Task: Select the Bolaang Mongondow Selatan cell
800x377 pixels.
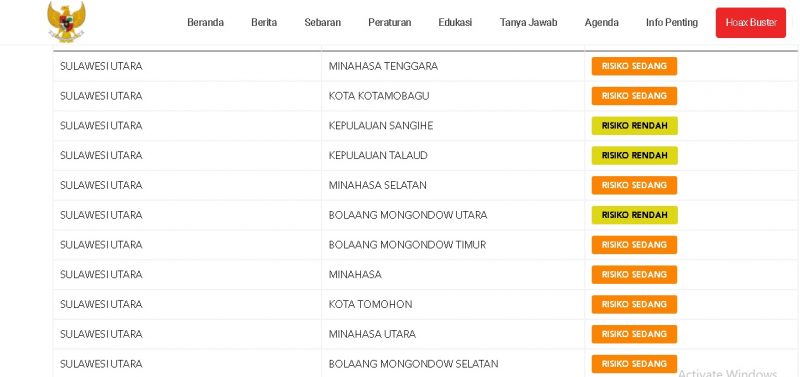Action: click(x=453, y=364)
